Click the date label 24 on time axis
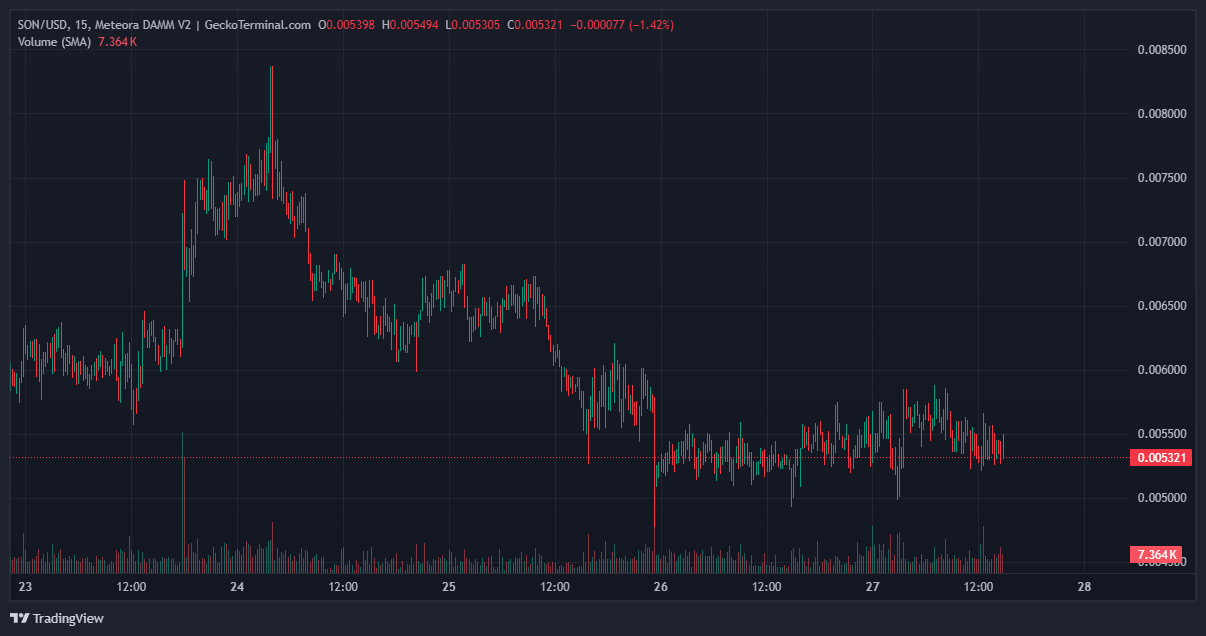 [237, 587]
